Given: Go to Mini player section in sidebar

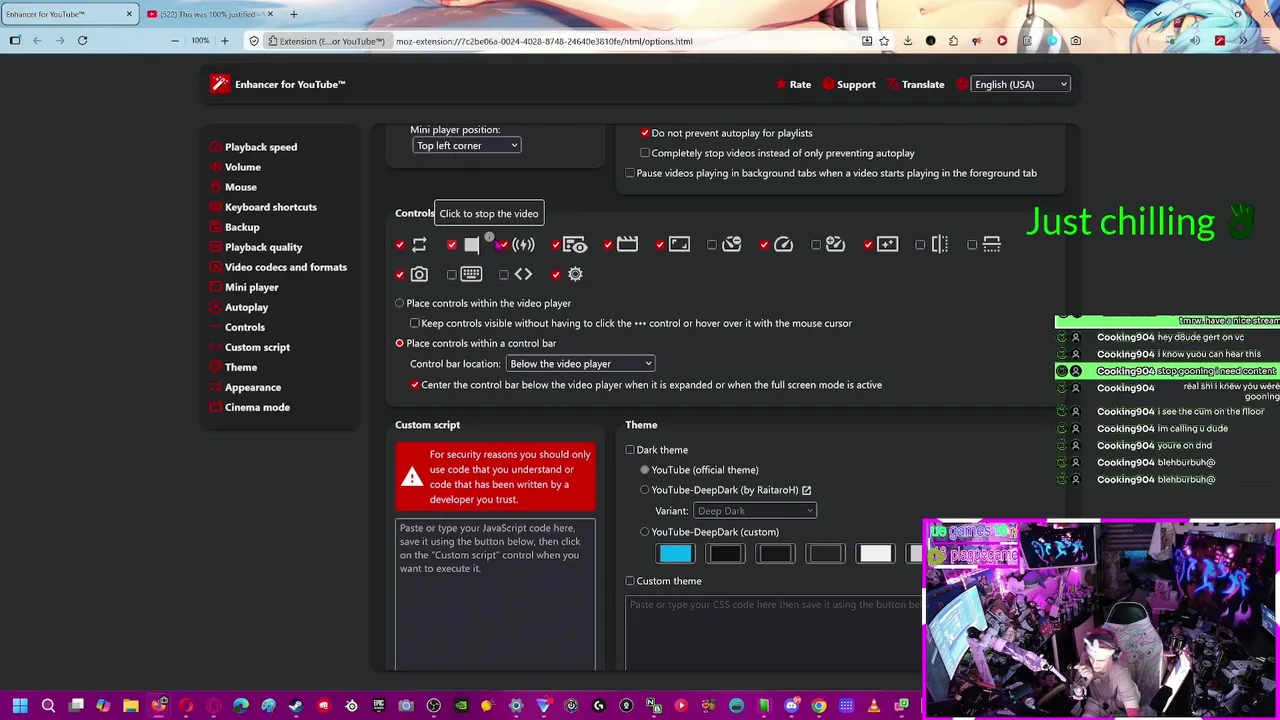Looking at the screenshot, I should [252, 287].
